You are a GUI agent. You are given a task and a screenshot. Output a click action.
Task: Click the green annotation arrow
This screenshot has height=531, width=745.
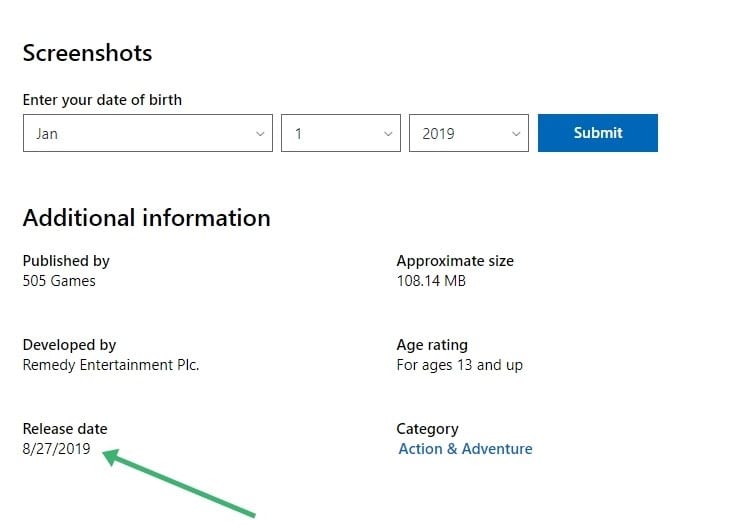[x=179, y=483]
